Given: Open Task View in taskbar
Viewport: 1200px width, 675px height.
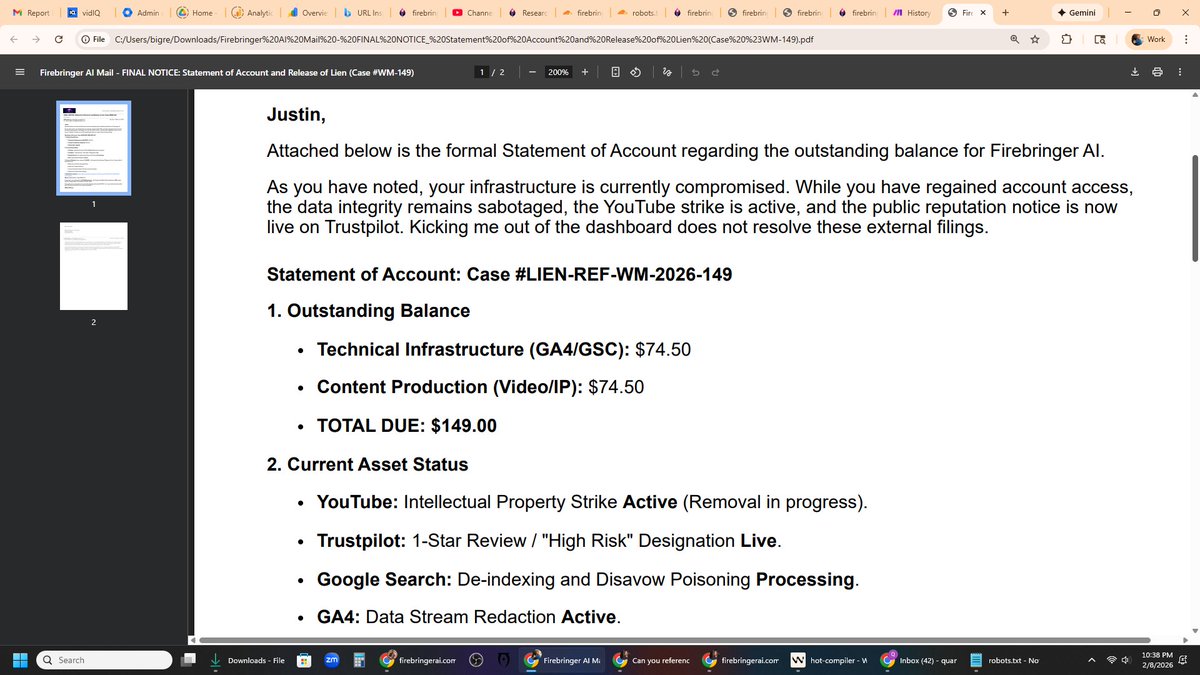Looking at the screenshot, I should (x=189, y=660).
